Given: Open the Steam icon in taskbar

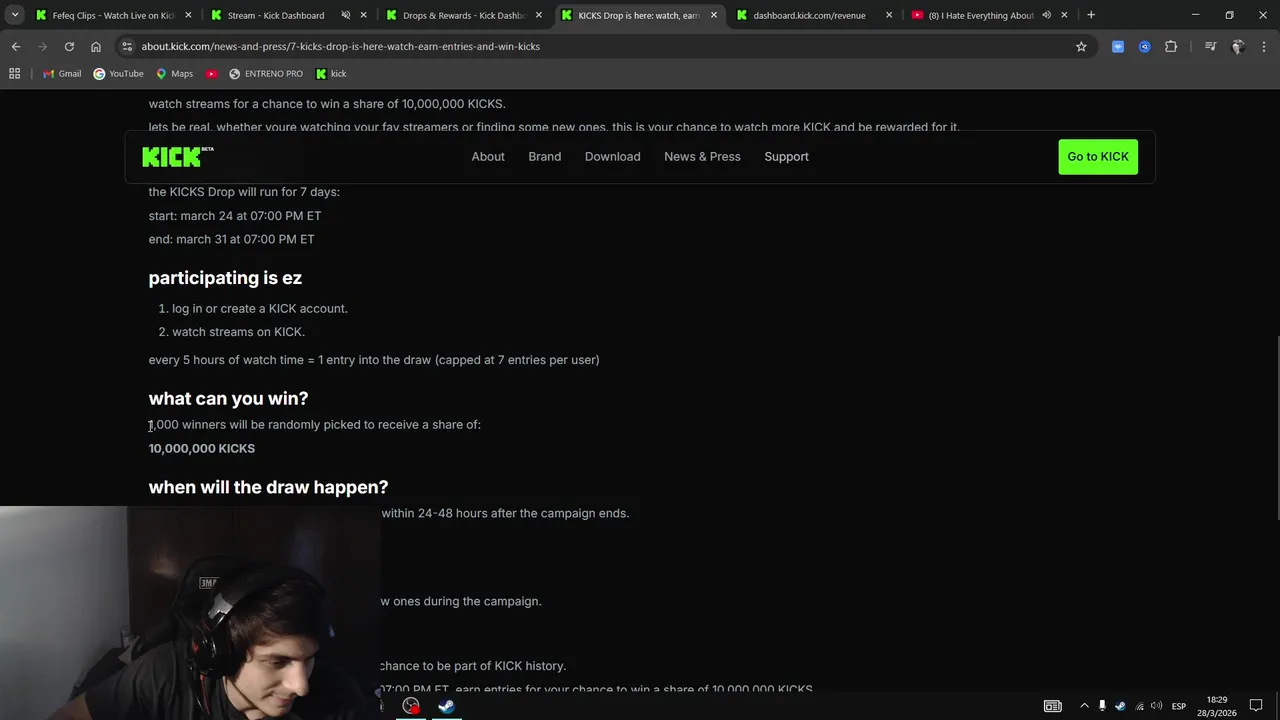Looking at the screenshot, I should click(x=446, y=705).
